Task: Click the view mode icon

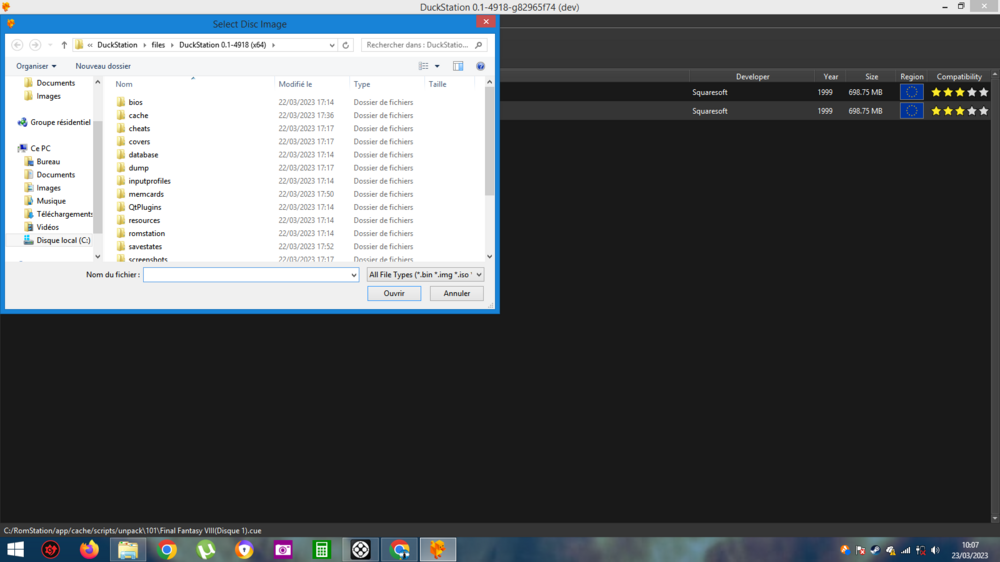Action: pyautogui.click(x=424, y=66)
